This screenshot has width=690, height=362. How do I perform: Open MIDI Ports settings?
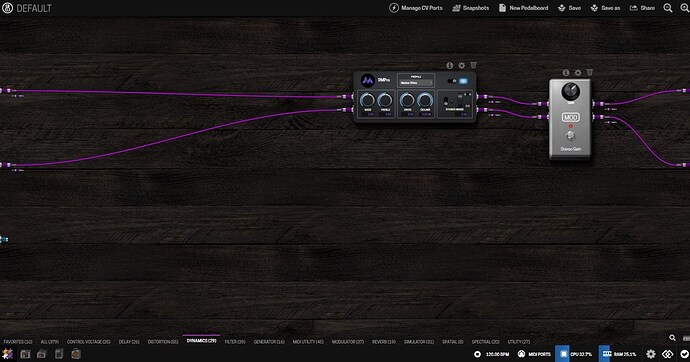(534, 354)
